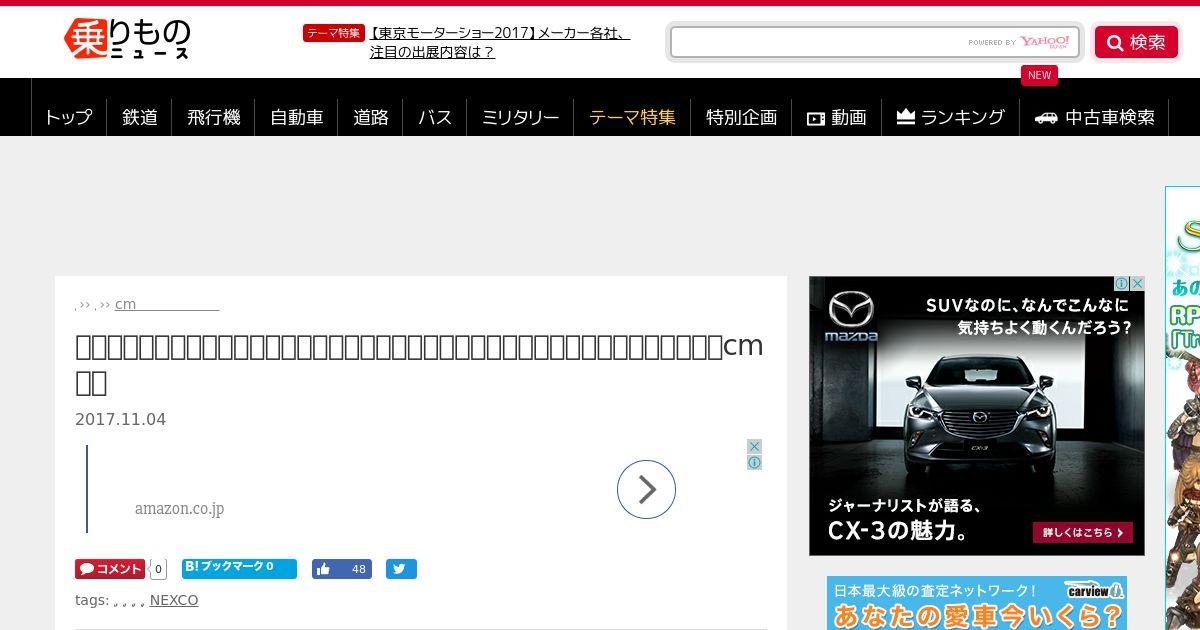Click the article date 2017.11.04
The height and width of the screenshot is (630, 1200).
[x=121, y=420]
